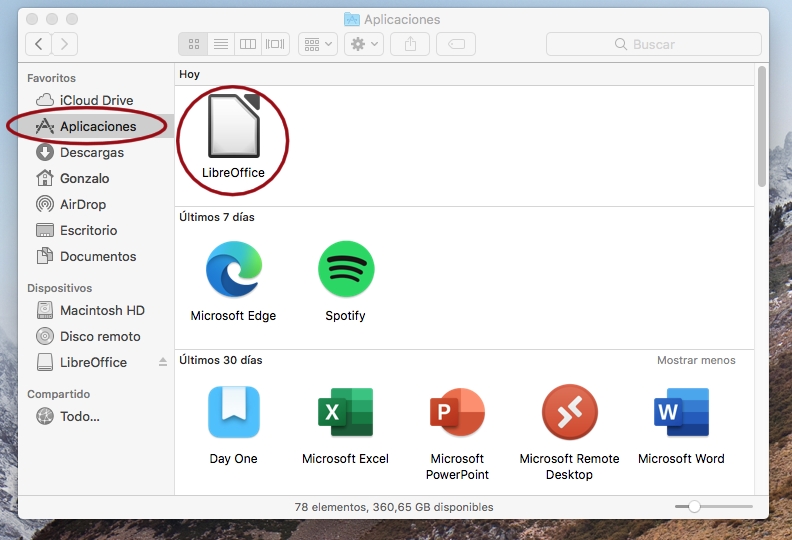Viewport: 792px width, 540px height.
Task: Select Descargas in the sidebar
Action: click(91, 153)
